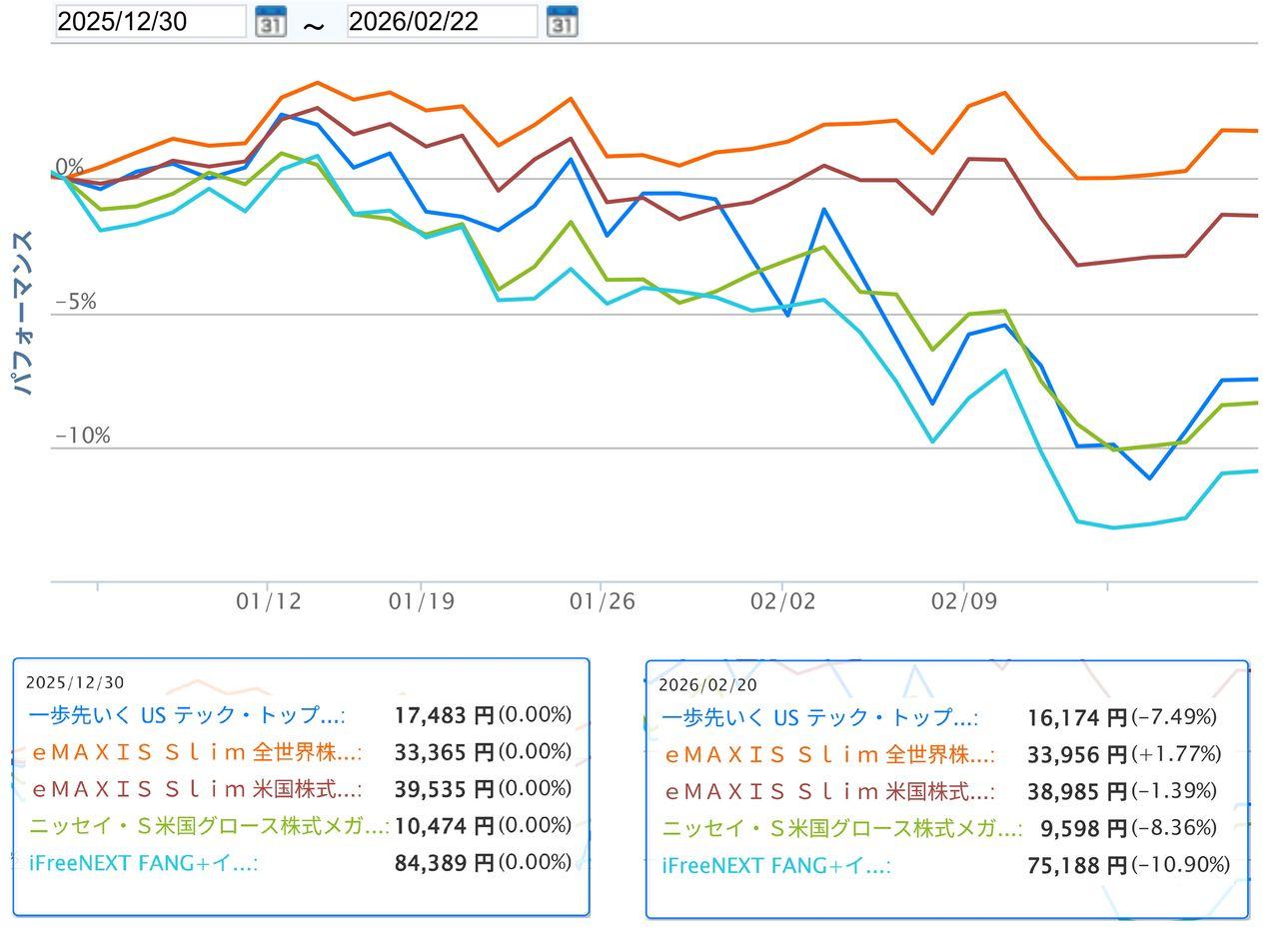This screenshot has height=952, width=1279.
Task: Select eMAXIS Slim 全世界株 in the 2025/12/30 panel
Action: point(195,752)
